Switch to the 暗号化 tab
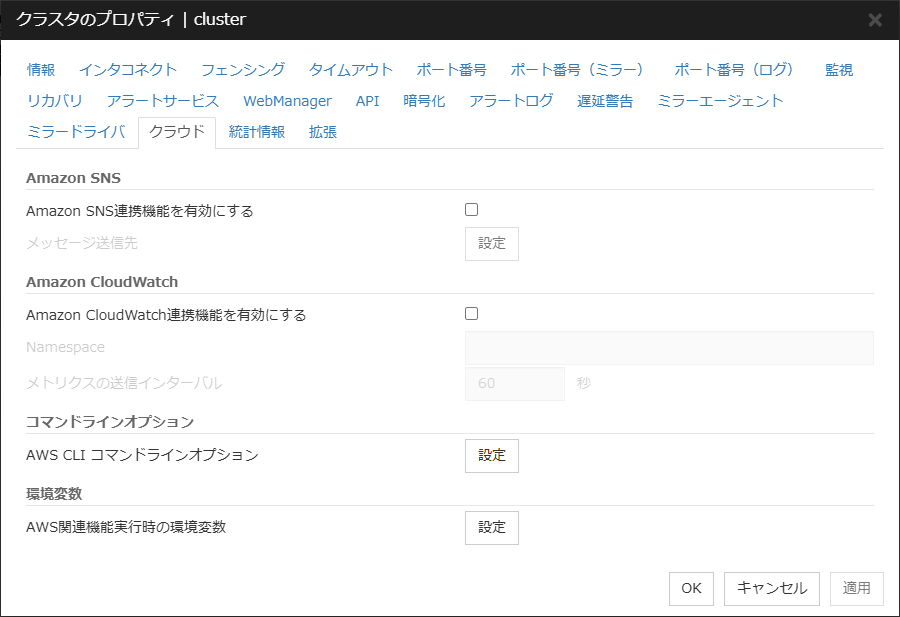Viewport: 900px width, 617px height. click(x=424, y=101)
